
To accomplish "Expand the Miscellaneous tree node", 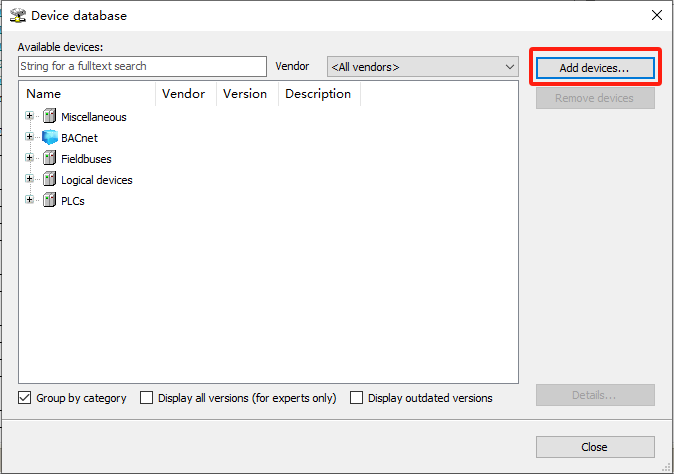I will tap(29, 116).
